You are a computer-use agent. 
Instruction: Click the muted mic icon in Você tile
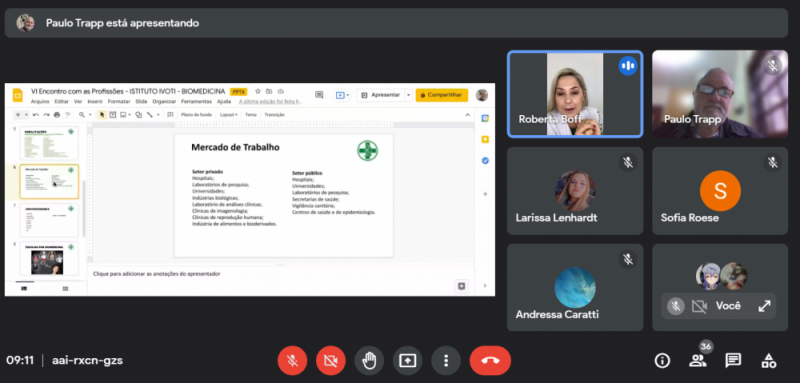click(676, 306)
